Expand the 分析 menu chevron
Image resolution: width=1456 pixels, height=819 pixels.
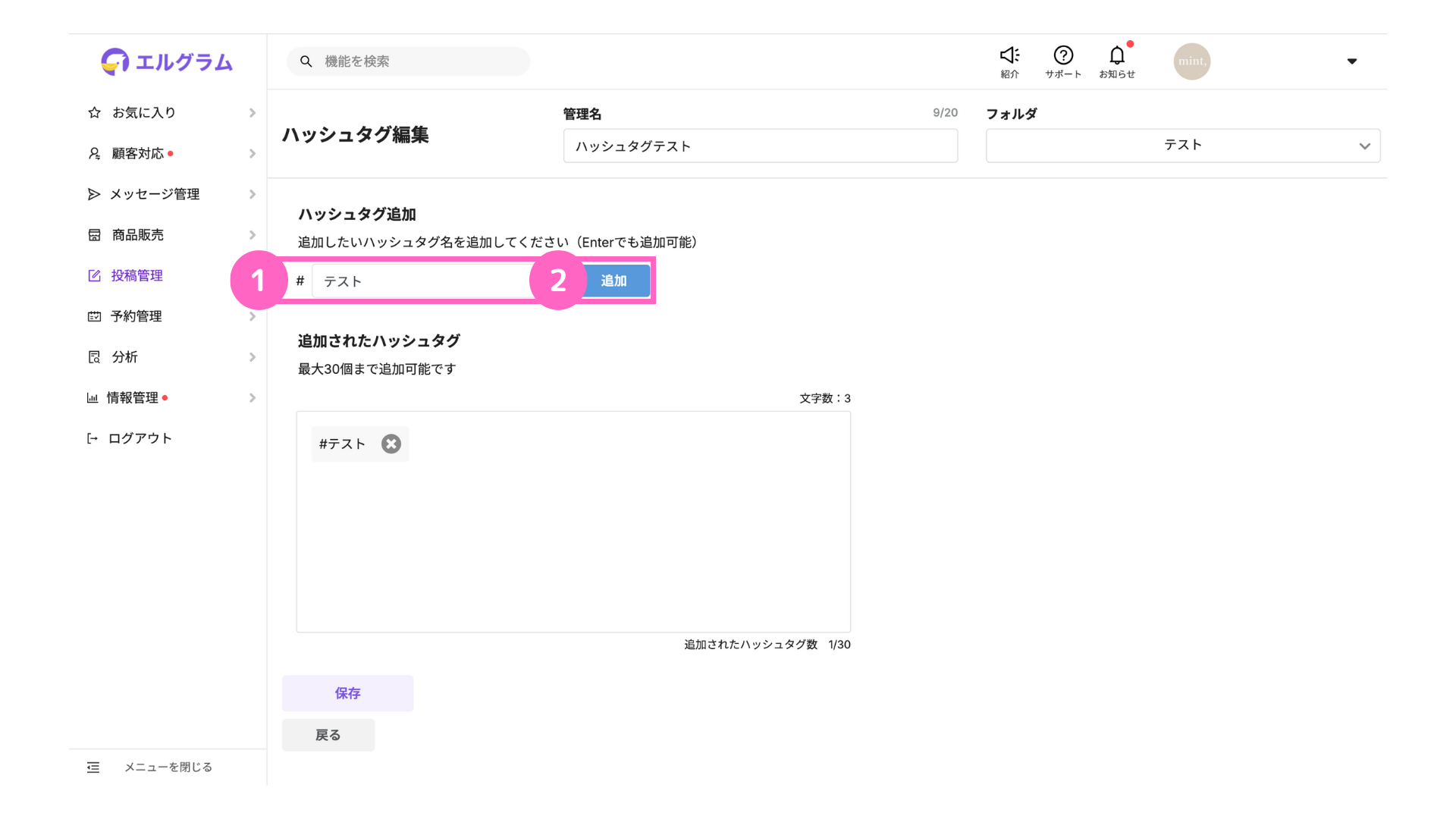coord(253,357)
